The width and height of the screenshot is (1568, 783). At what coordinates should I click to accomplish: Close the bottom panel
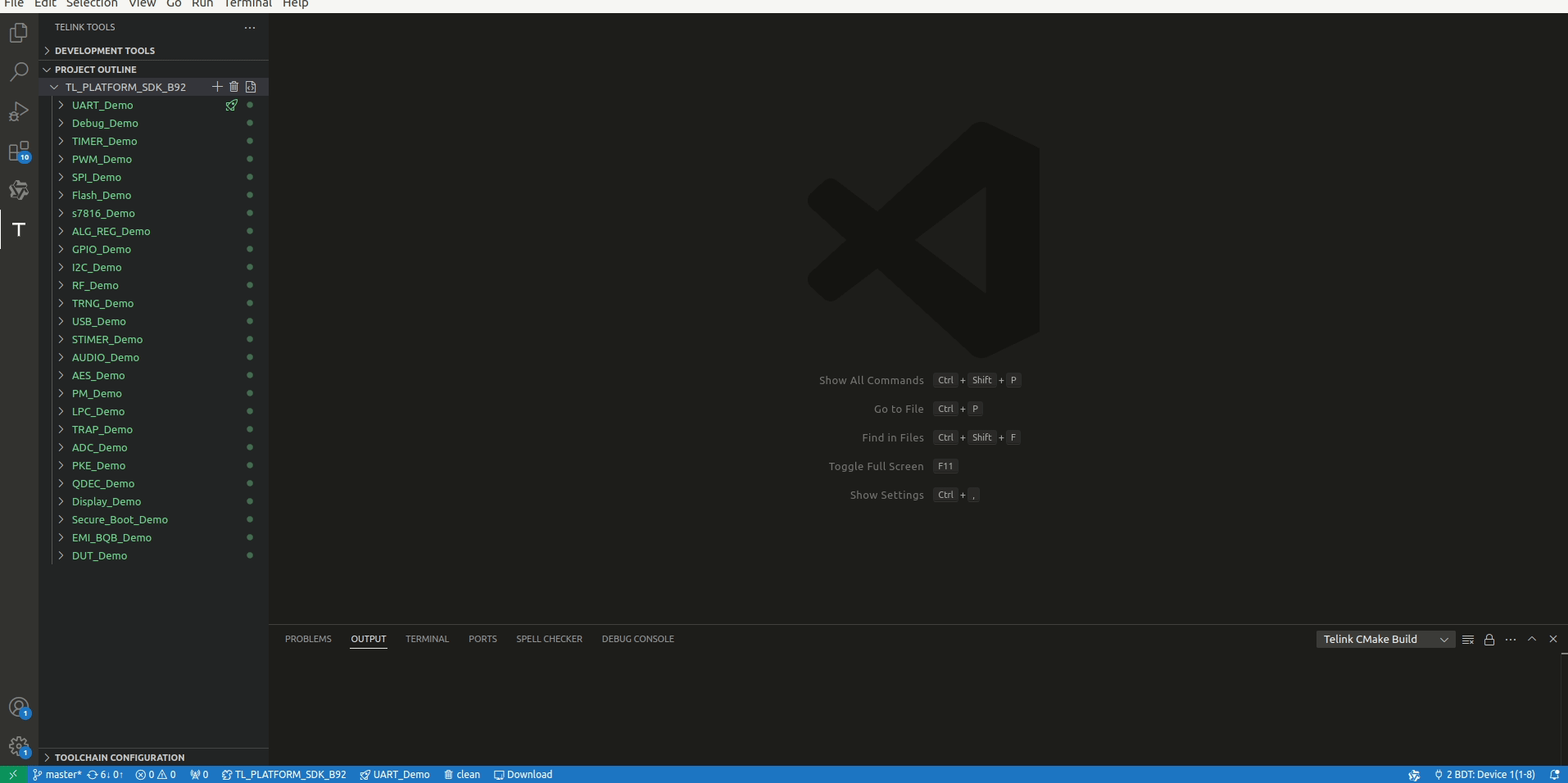1553,640
